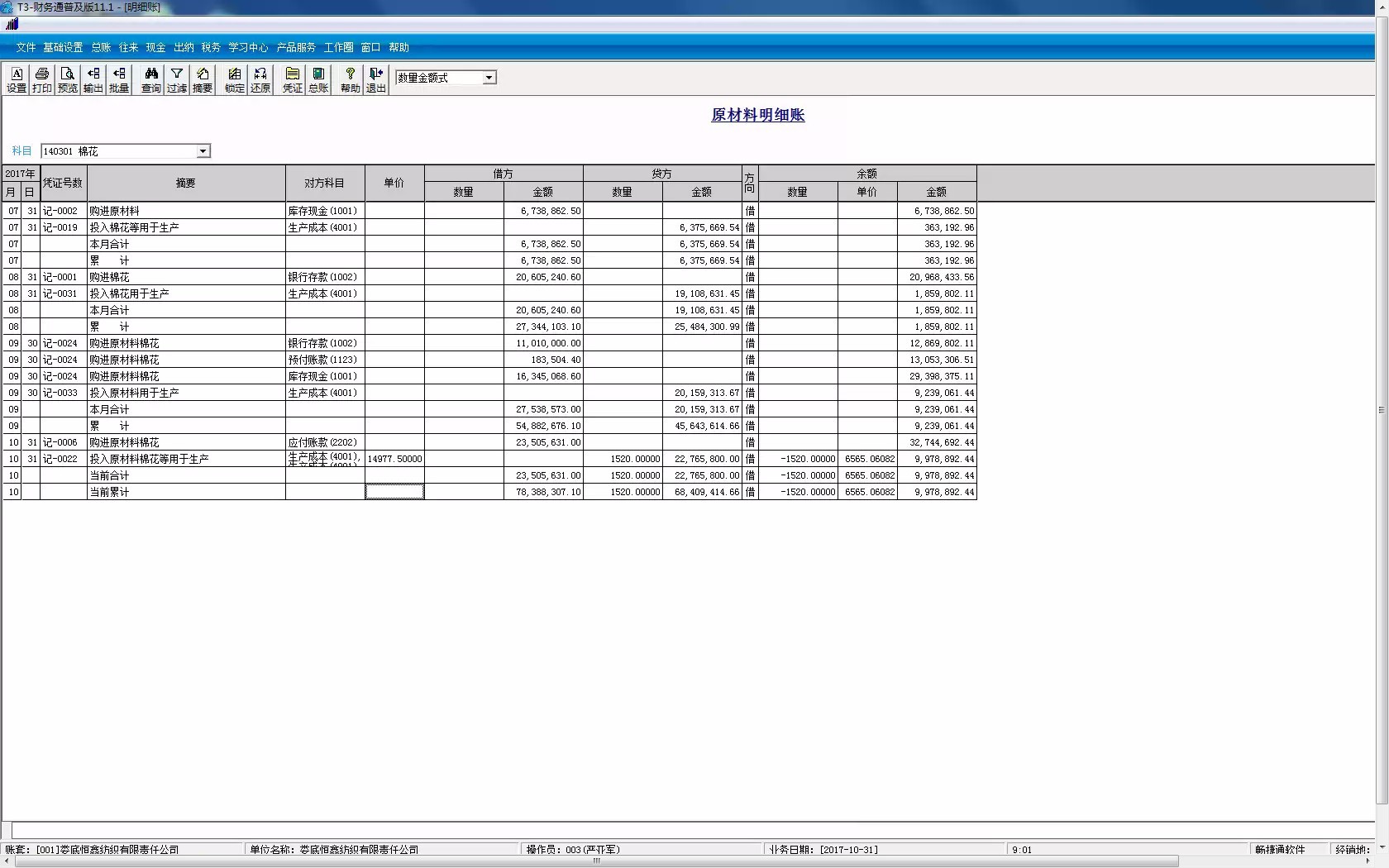Open the 基础设置 menu
The image size is (1389, 868).
coord(63,48)
